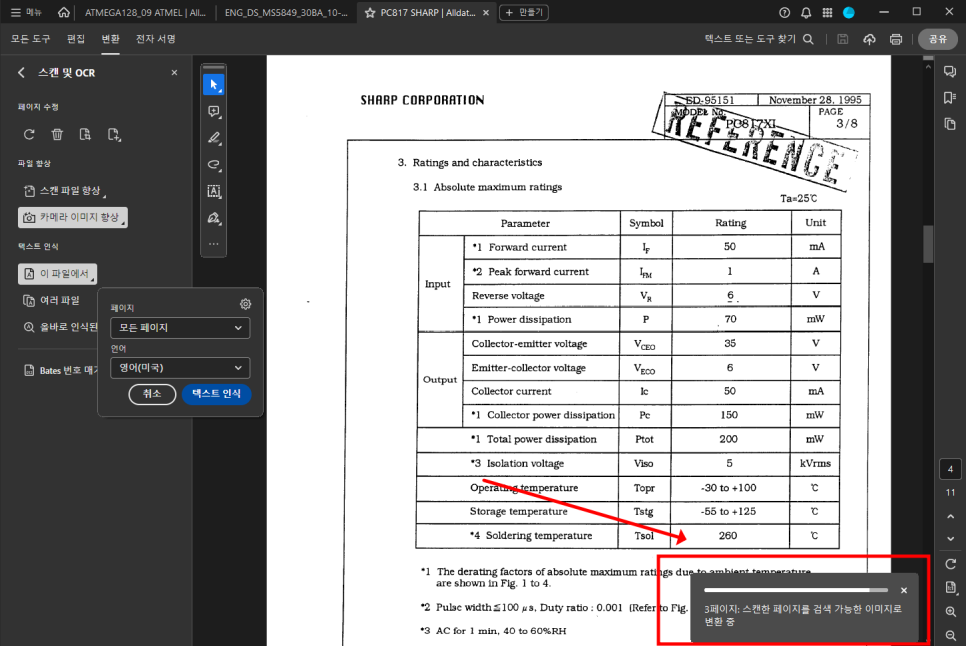Image resolution: width=966 pixels, height=646 pixels.
Task: Open the help question mark icon
Action: (784, 12)
